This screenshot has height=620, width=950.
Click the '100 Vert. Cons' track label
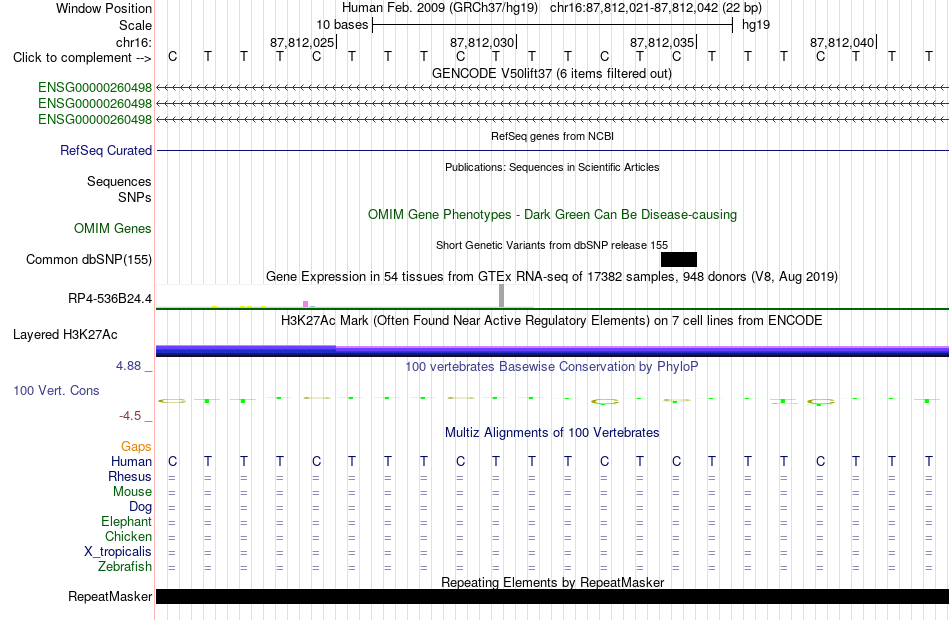[x=56, y=390]
